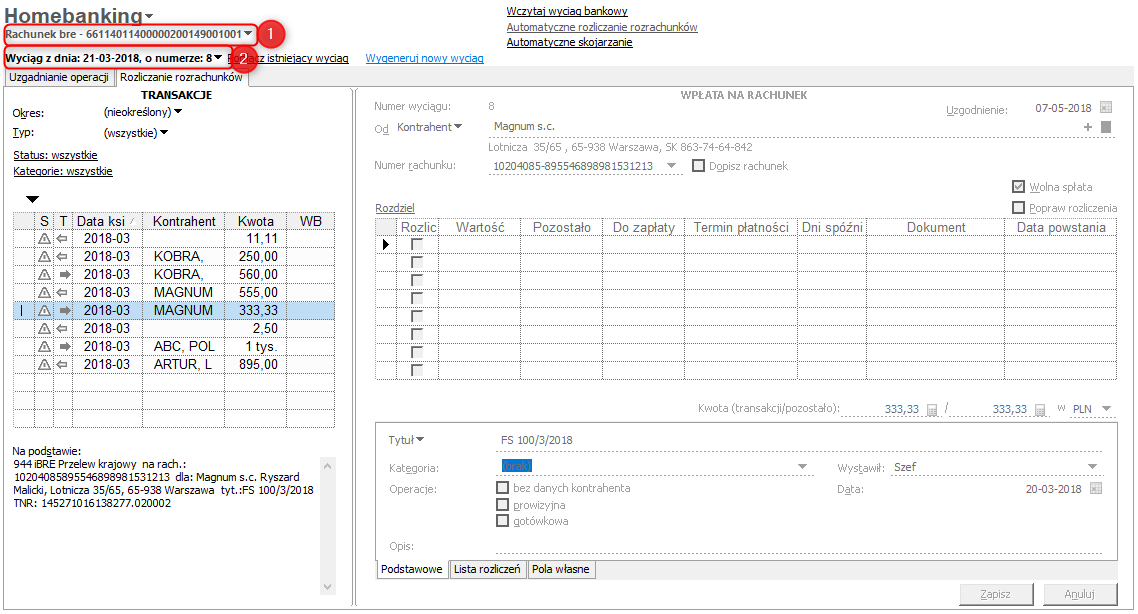1138x614 pixels.
Task: Open Typ (wszystkie) dropdown
Action: coord(163,132)
